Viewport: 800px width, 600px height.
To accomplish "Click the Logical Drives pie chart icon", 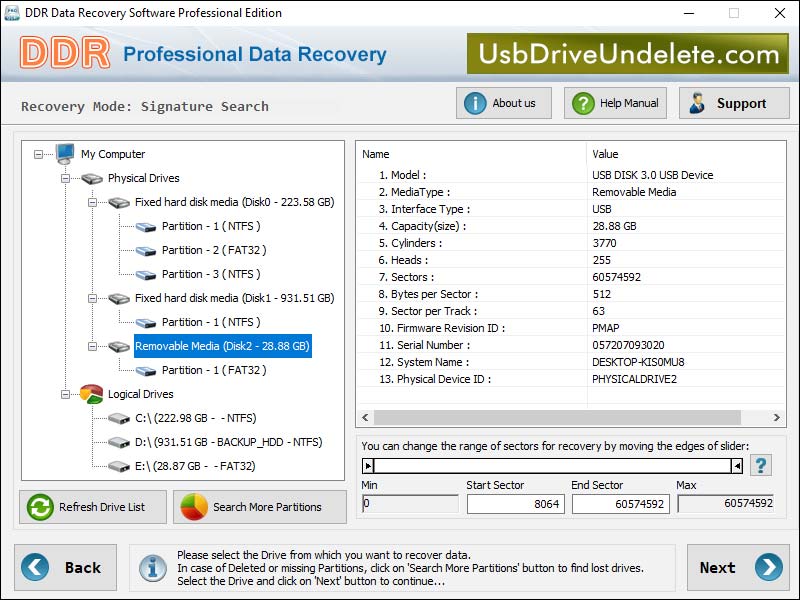I will (92, 394).
